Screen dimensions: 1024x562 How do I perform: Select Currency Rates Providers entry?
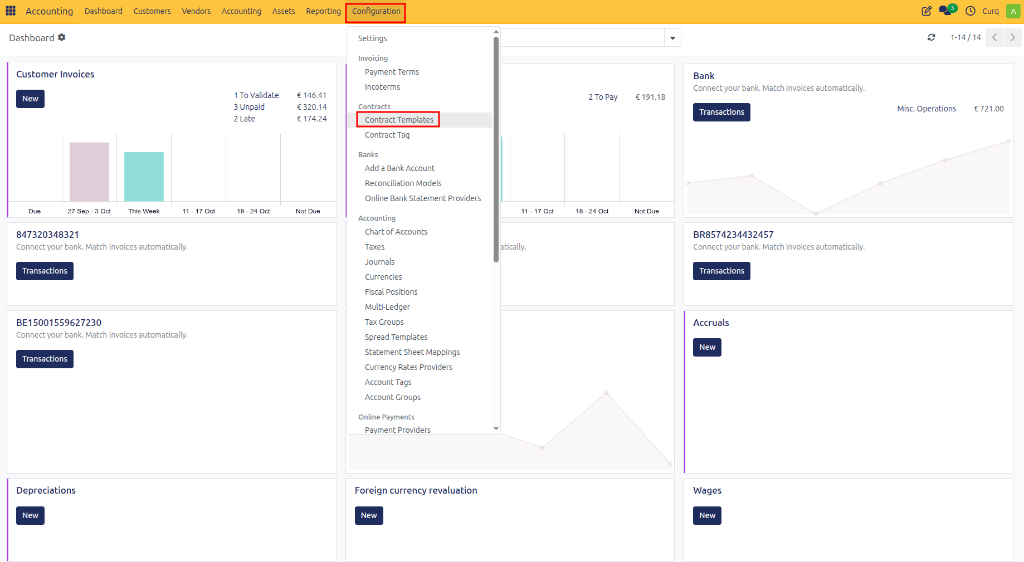point(408,367)
